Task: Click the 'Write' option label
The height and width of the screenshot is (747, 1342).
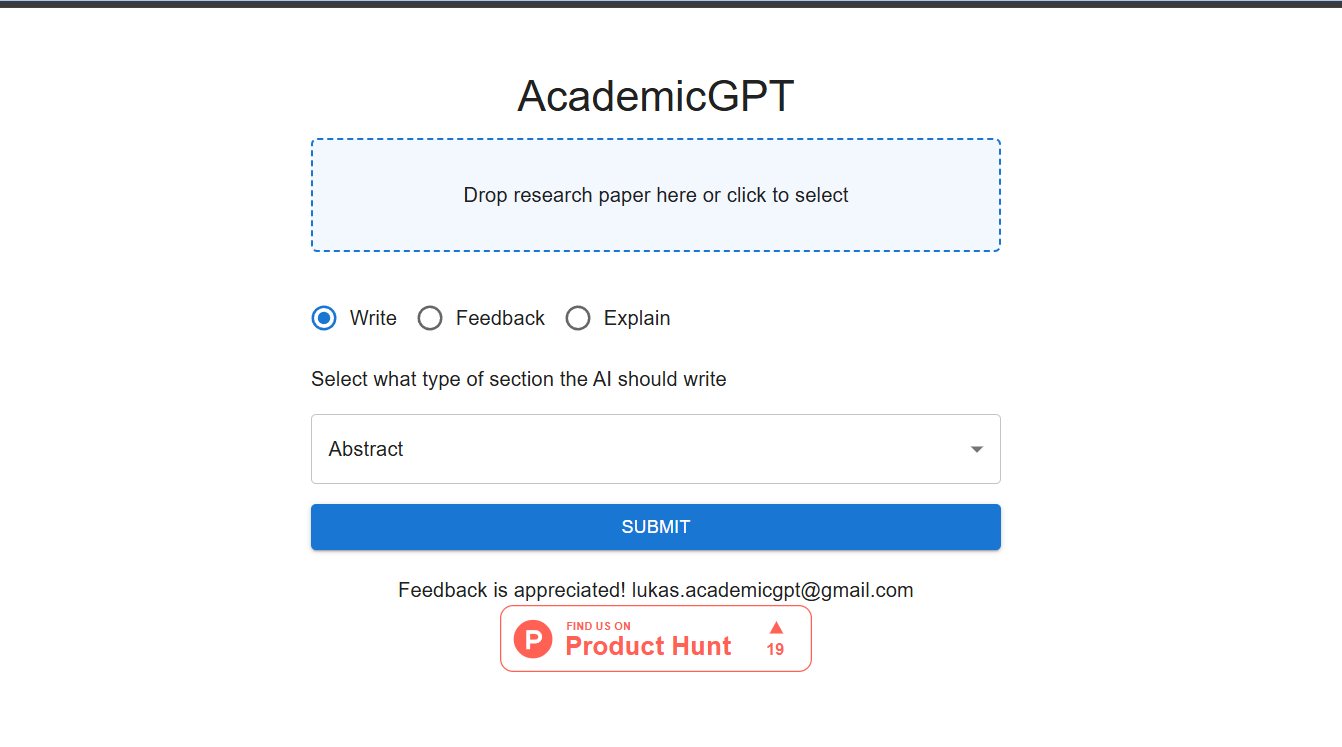Action: tap(373, 318)
